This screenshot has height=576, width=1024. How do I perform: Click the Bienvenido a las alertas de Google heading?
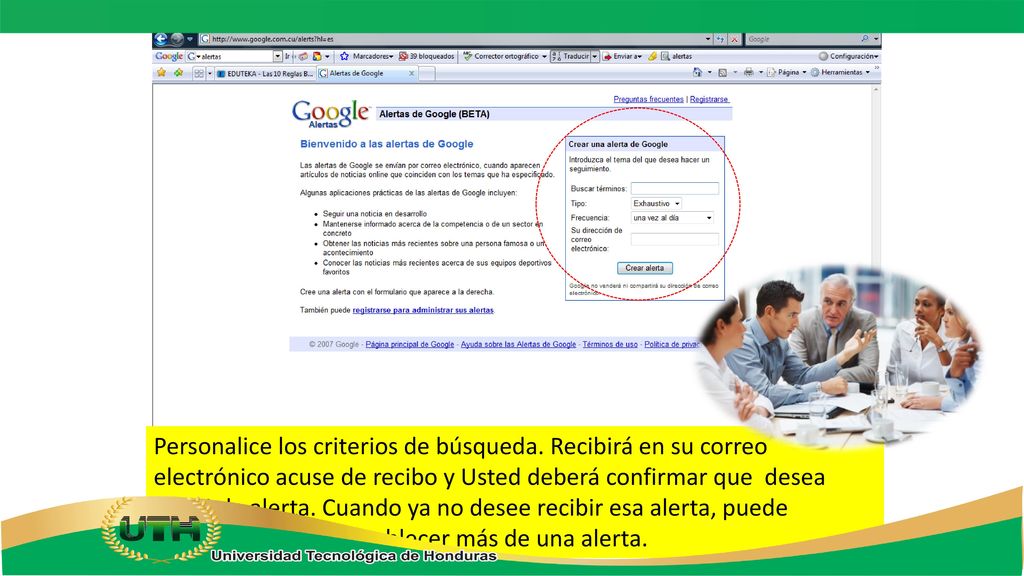tap(387, 144)
